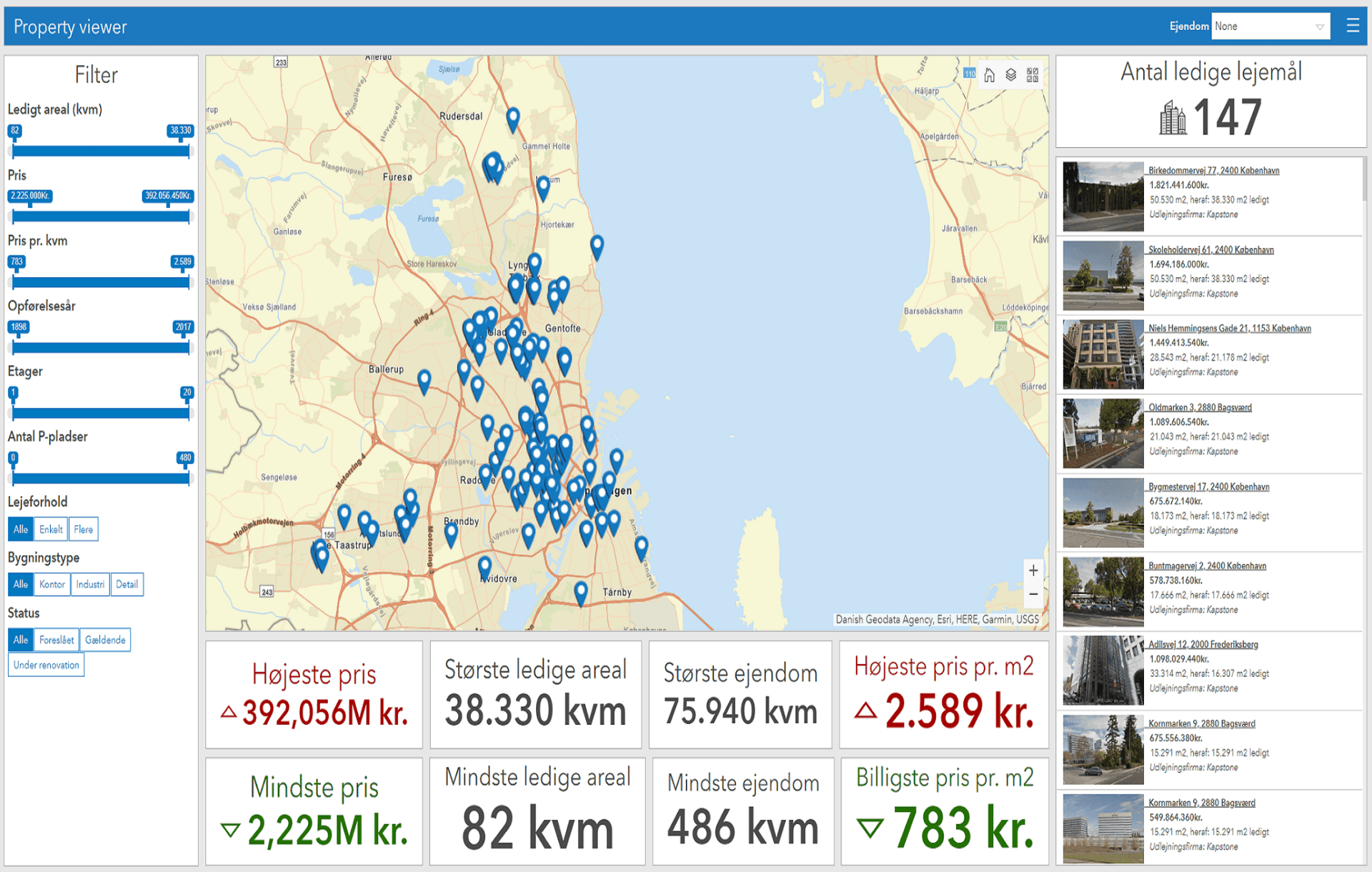Image resolution: width=1372 pixels, height=872 pixels.
Task: Click the Niels Hemmingsens Gade building thumbnail
Action: (x=1103, y=355)
